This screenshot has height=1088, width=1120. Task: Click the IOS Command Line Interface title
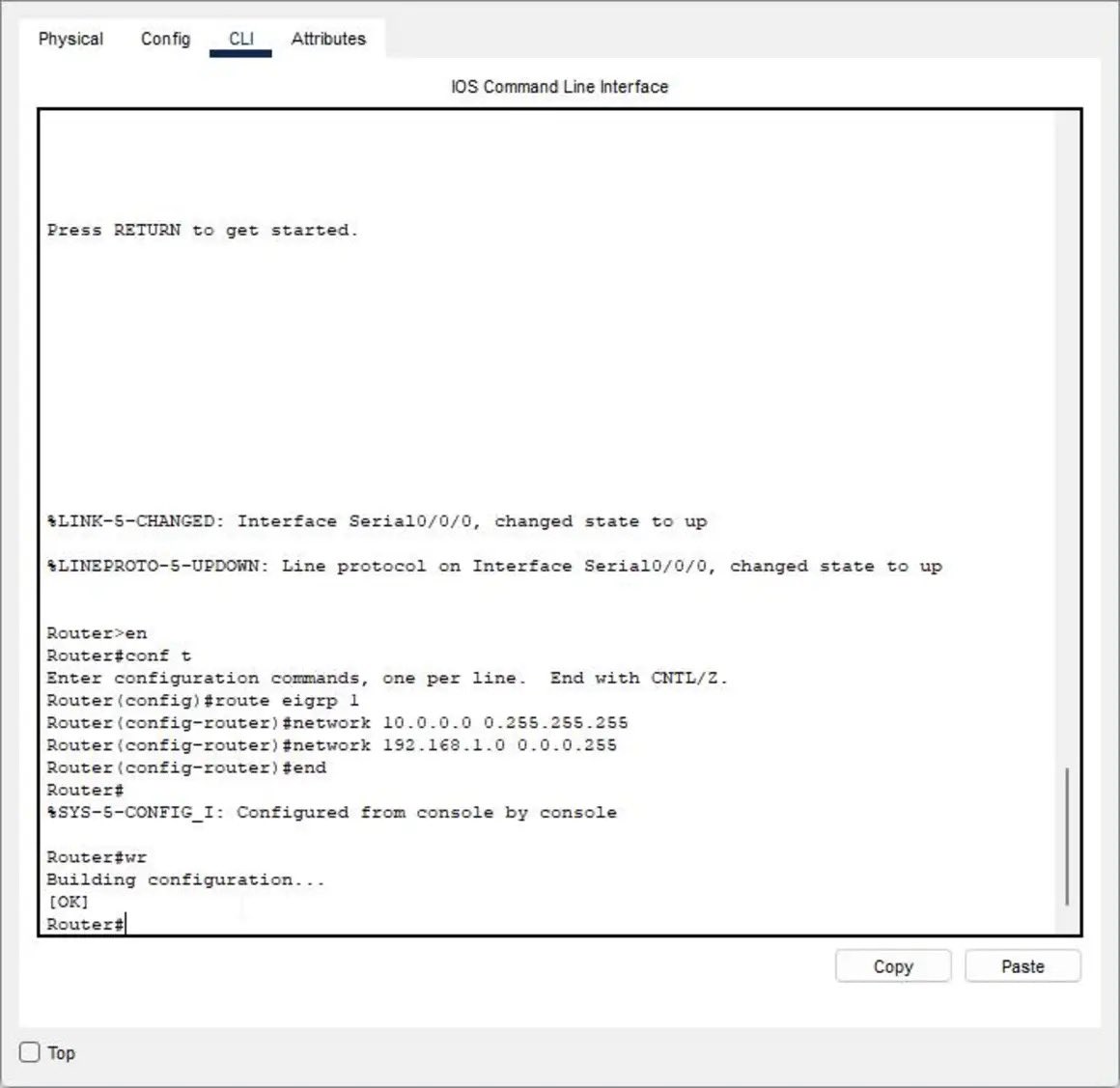coord(558,86)
